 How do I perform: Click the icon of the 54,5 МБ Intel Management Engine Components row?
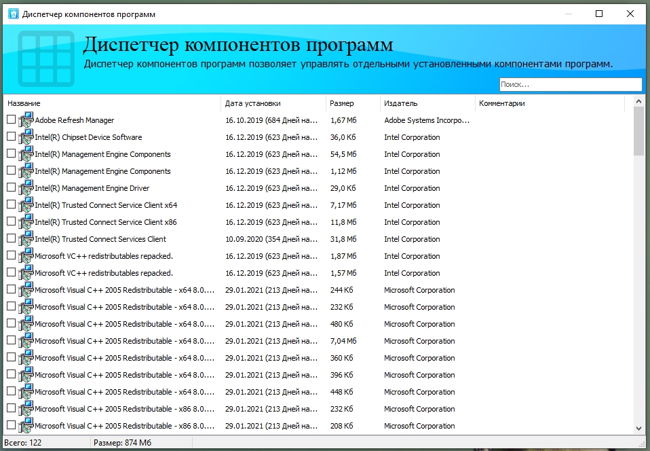tap(26, 154)
